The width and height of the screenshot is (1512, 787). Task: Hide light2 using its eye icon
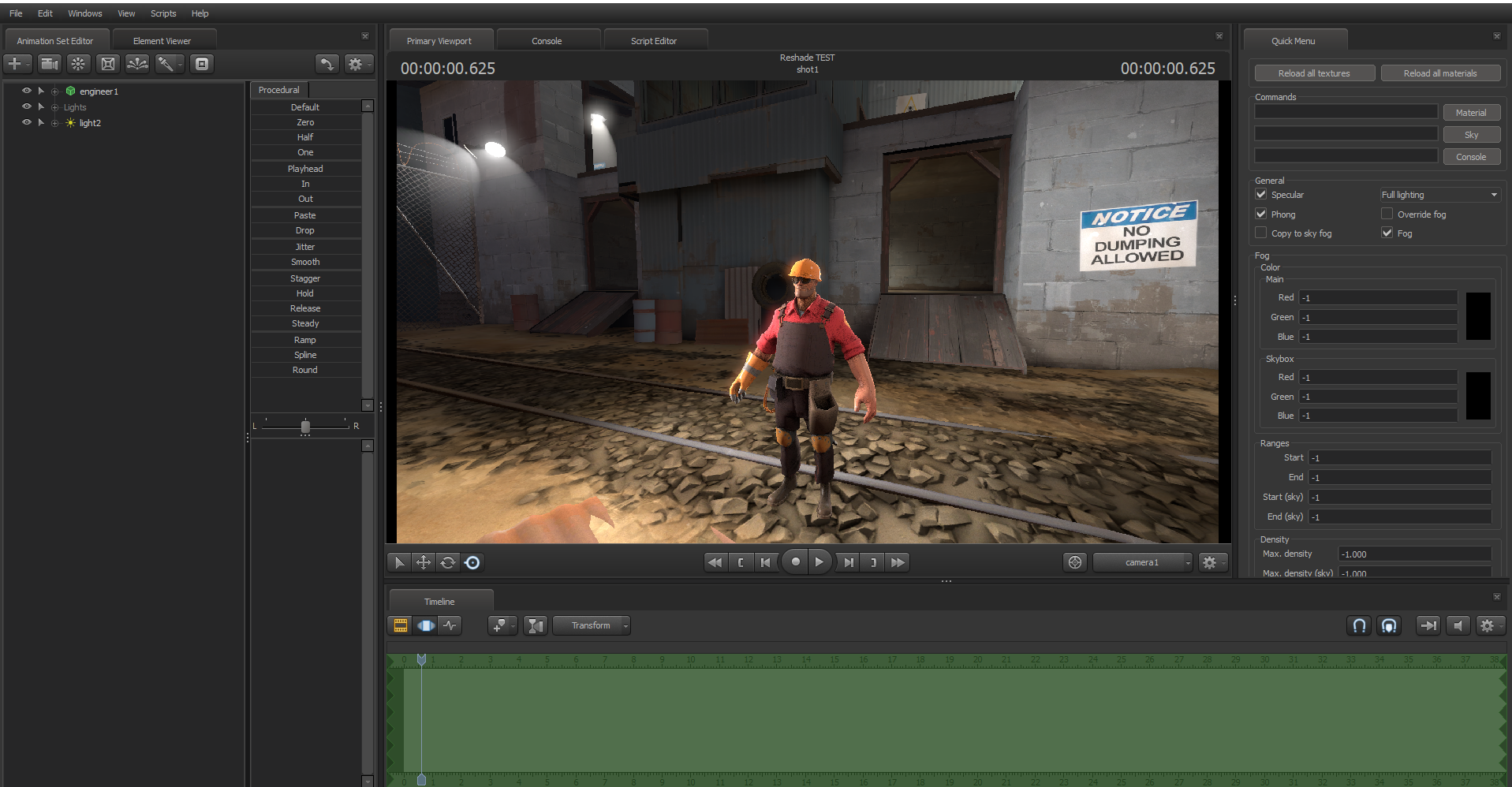pos(27,122)
